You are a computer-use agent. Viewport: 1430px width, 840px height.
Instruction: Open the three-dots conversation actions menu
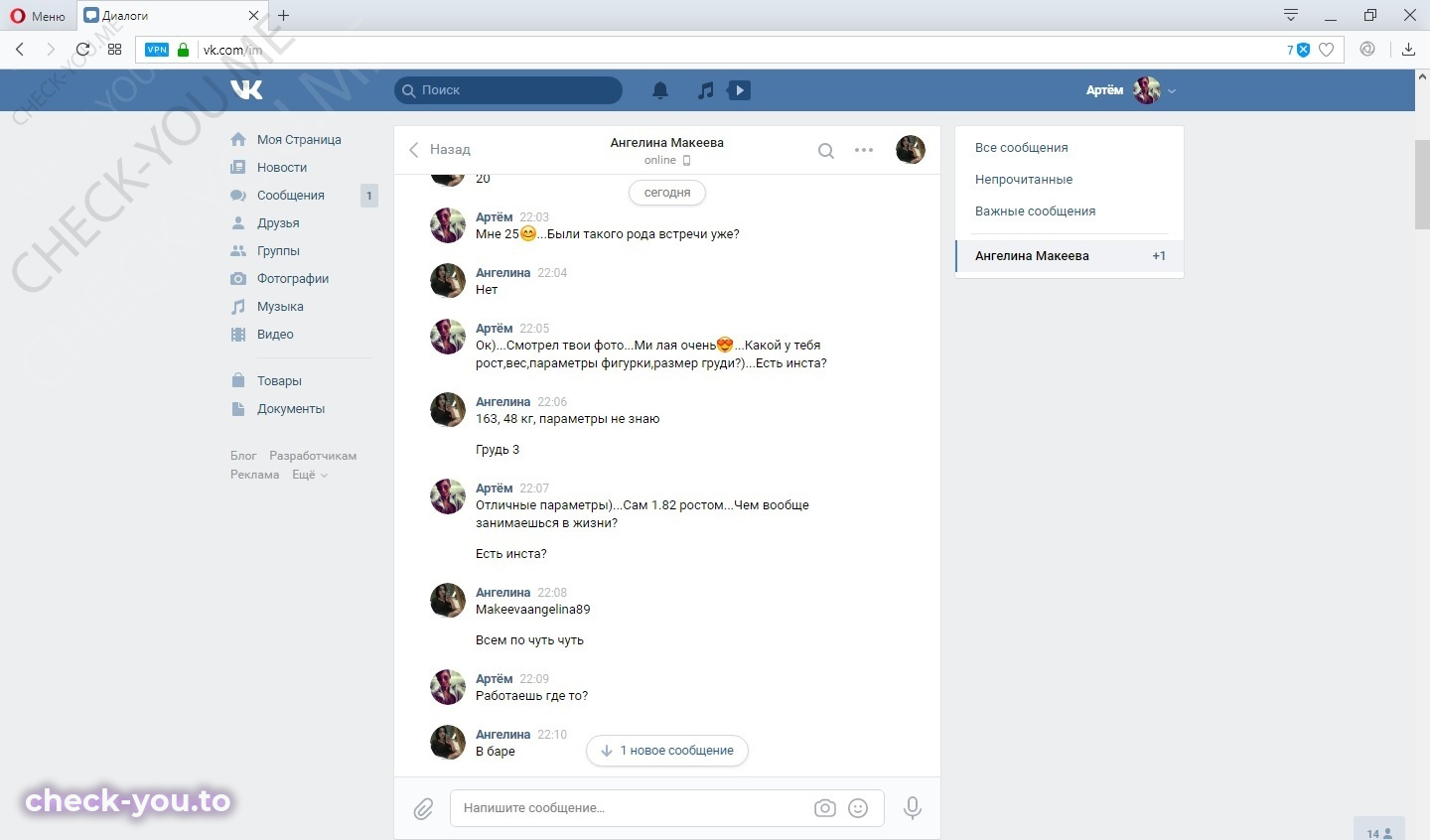pyautogui.click(x=864, y=150)
